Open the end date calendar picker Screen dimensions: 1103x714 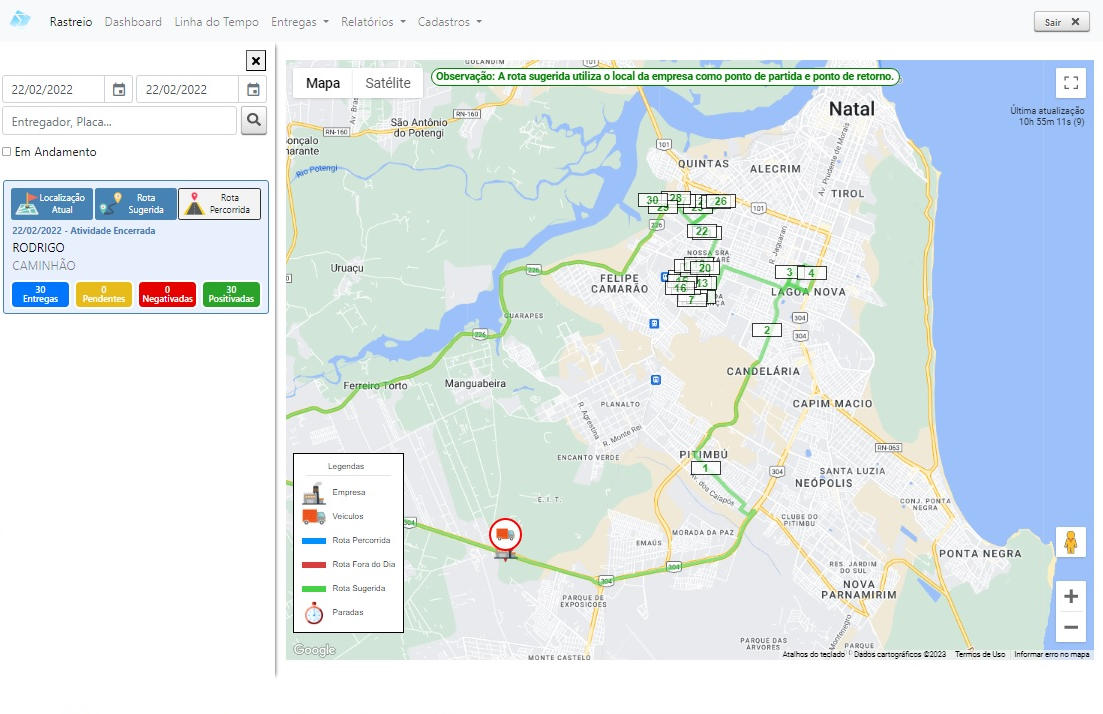253,89
